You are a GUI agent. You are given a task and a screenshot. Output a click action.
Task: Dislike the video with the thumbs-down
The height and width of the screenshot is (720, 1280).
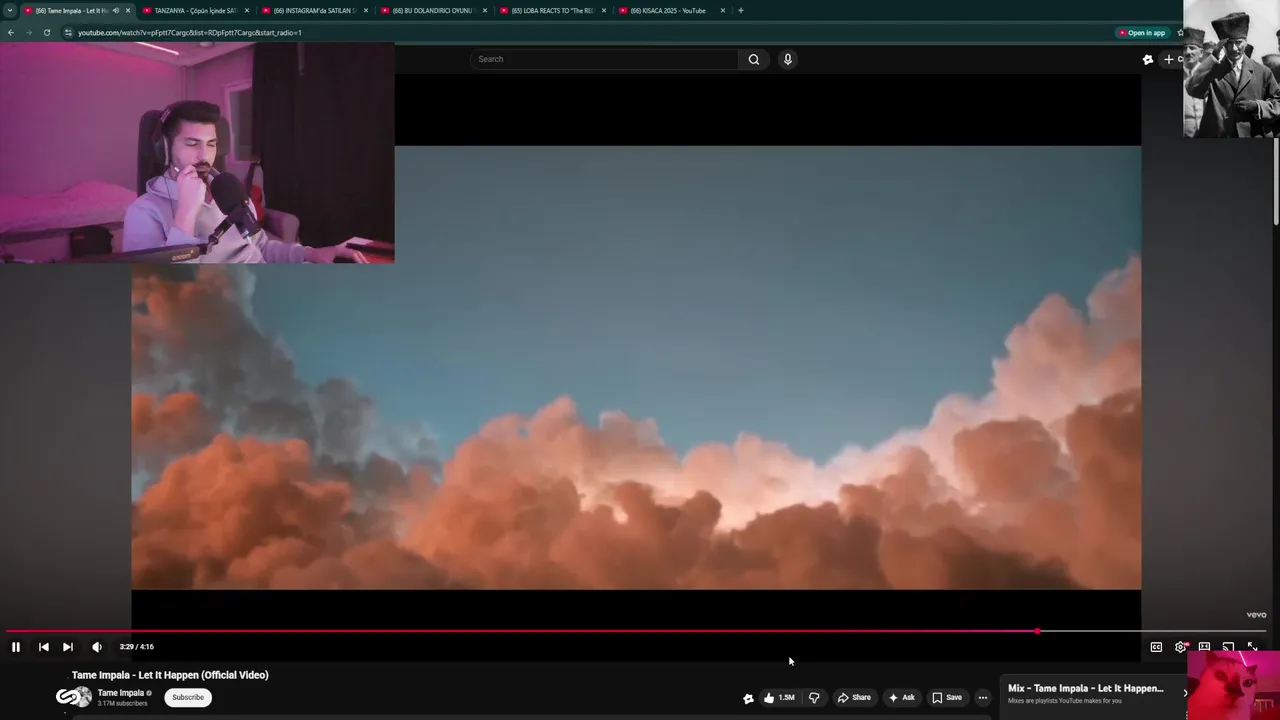pos(814,698)
